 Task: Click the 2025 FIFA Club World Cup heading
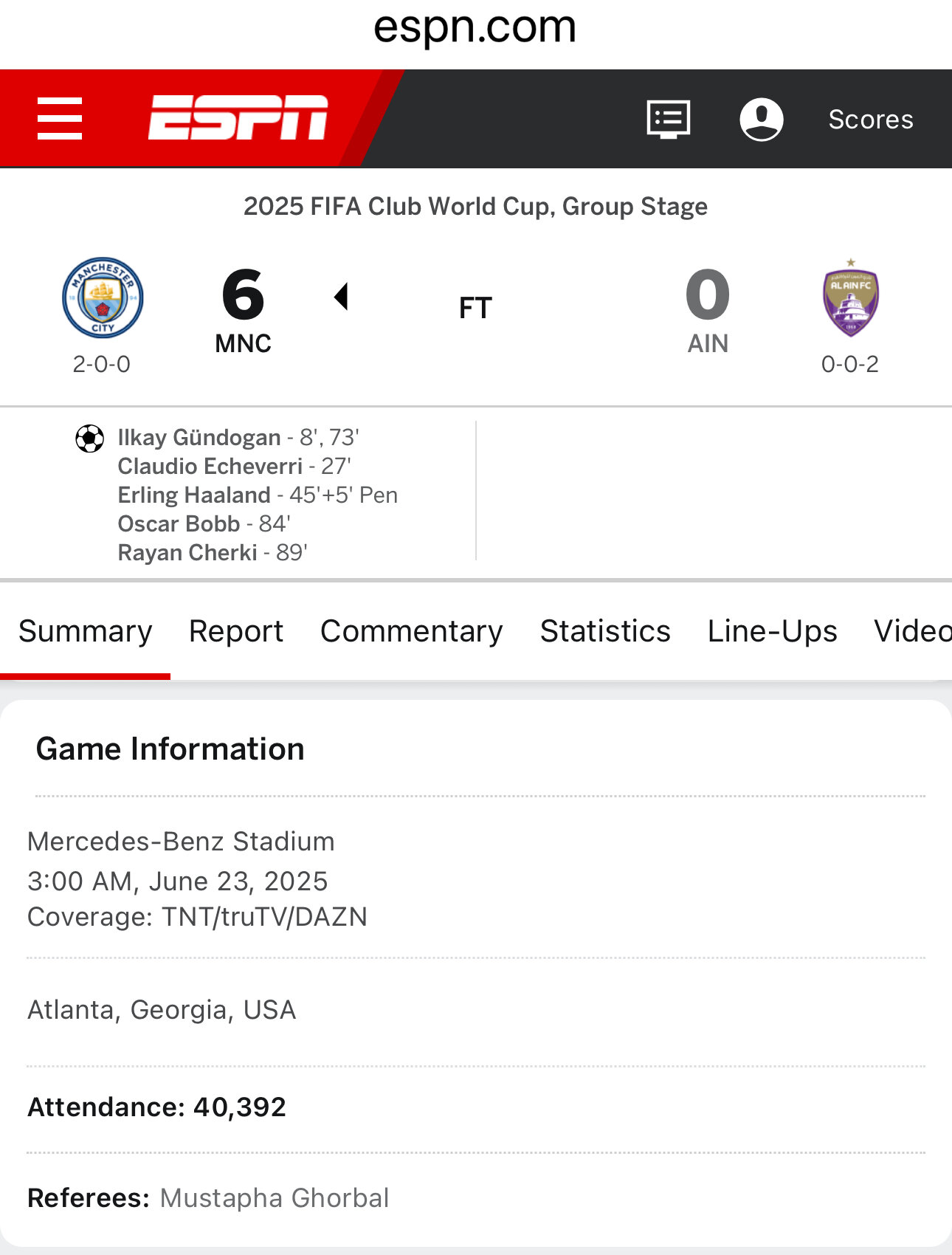click(x=476, y=206)
